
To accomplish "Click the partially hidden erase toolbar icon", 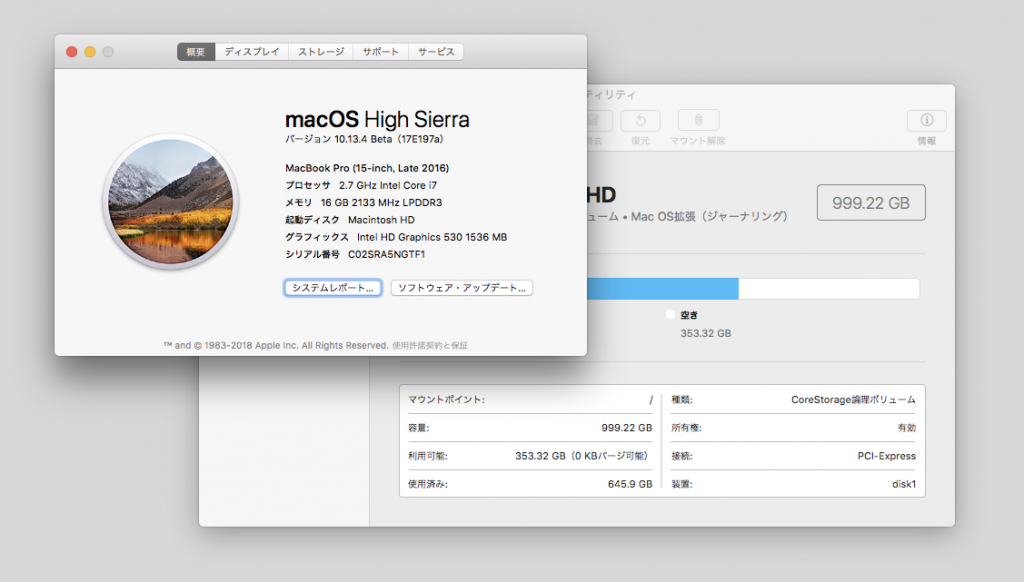I will coord(600,120).
